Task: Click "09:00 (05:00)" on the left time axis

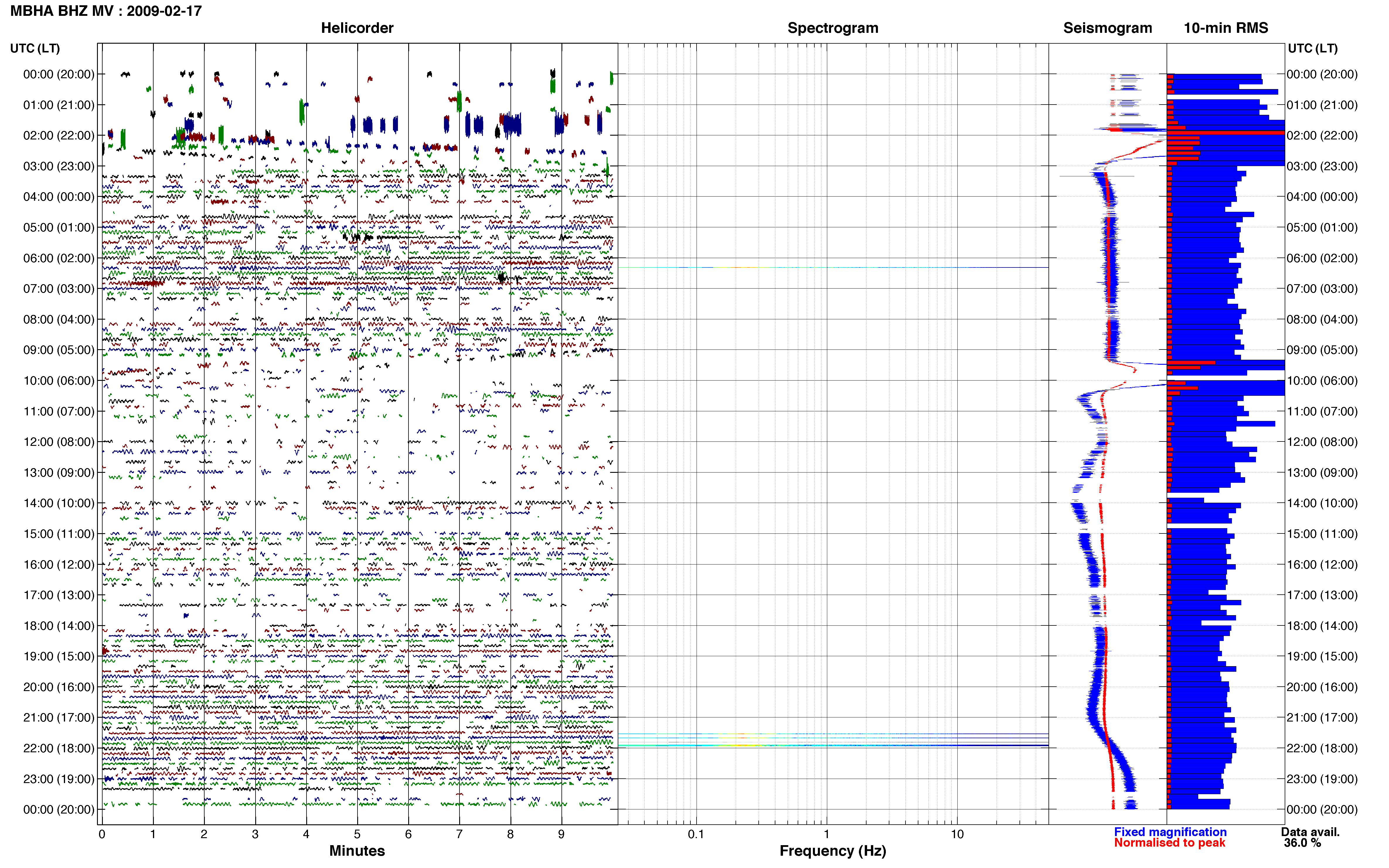Action: coord(59,350)
